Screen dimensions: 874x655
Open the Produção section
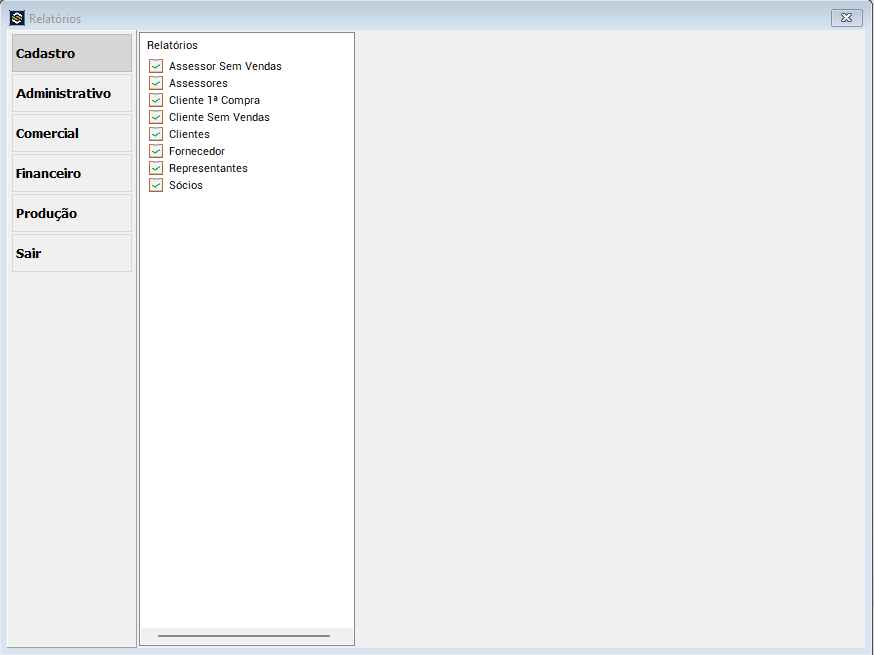click(x=71, y=212)
